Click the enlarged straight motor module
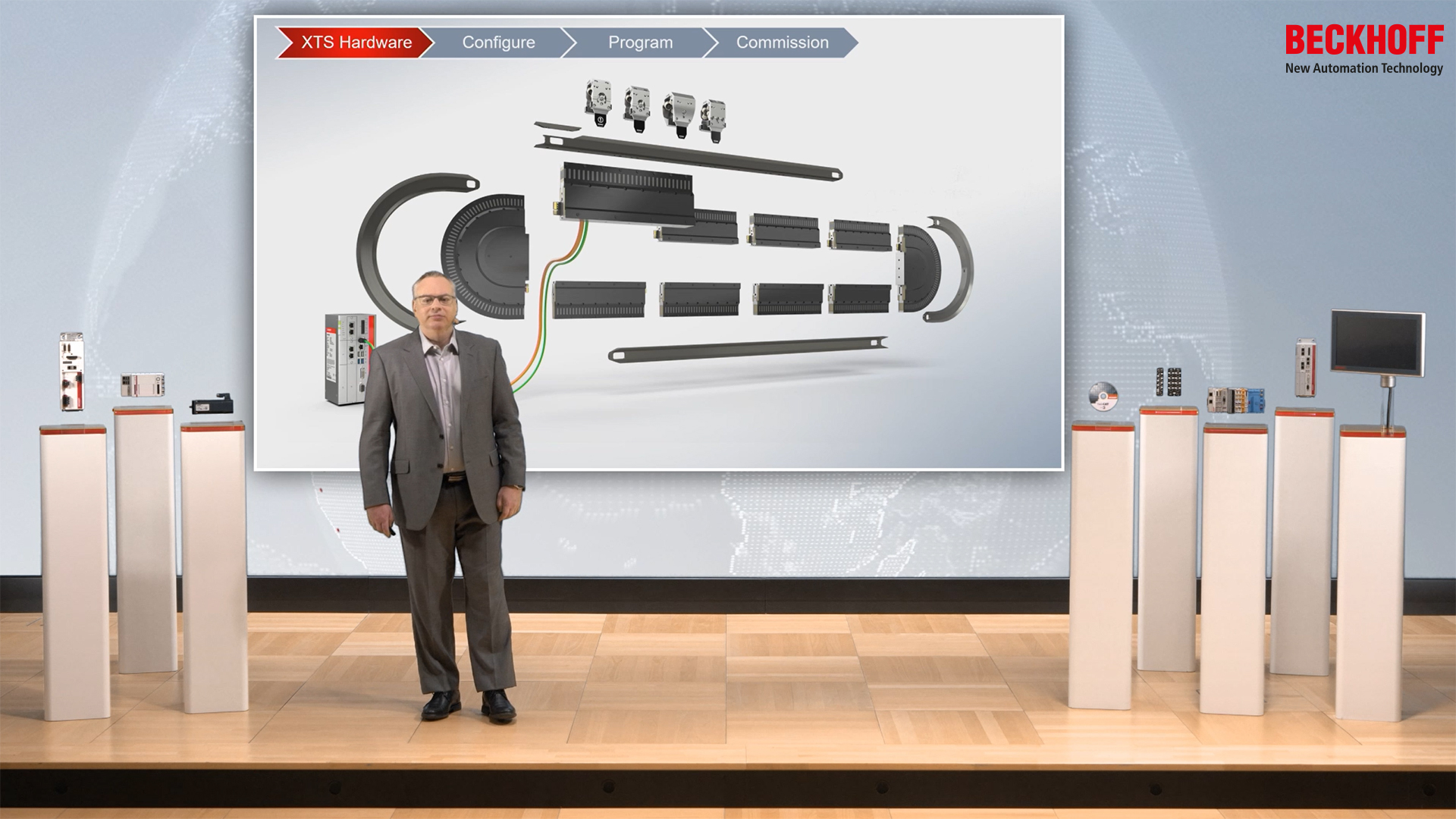This screenshot has width=1456, height=819. (x=626, y=196)
